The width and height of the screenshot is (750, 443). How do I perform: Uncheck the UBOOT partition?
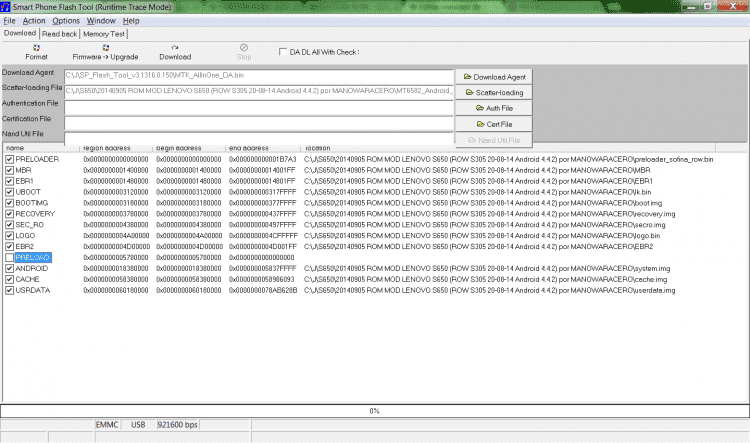10,192
